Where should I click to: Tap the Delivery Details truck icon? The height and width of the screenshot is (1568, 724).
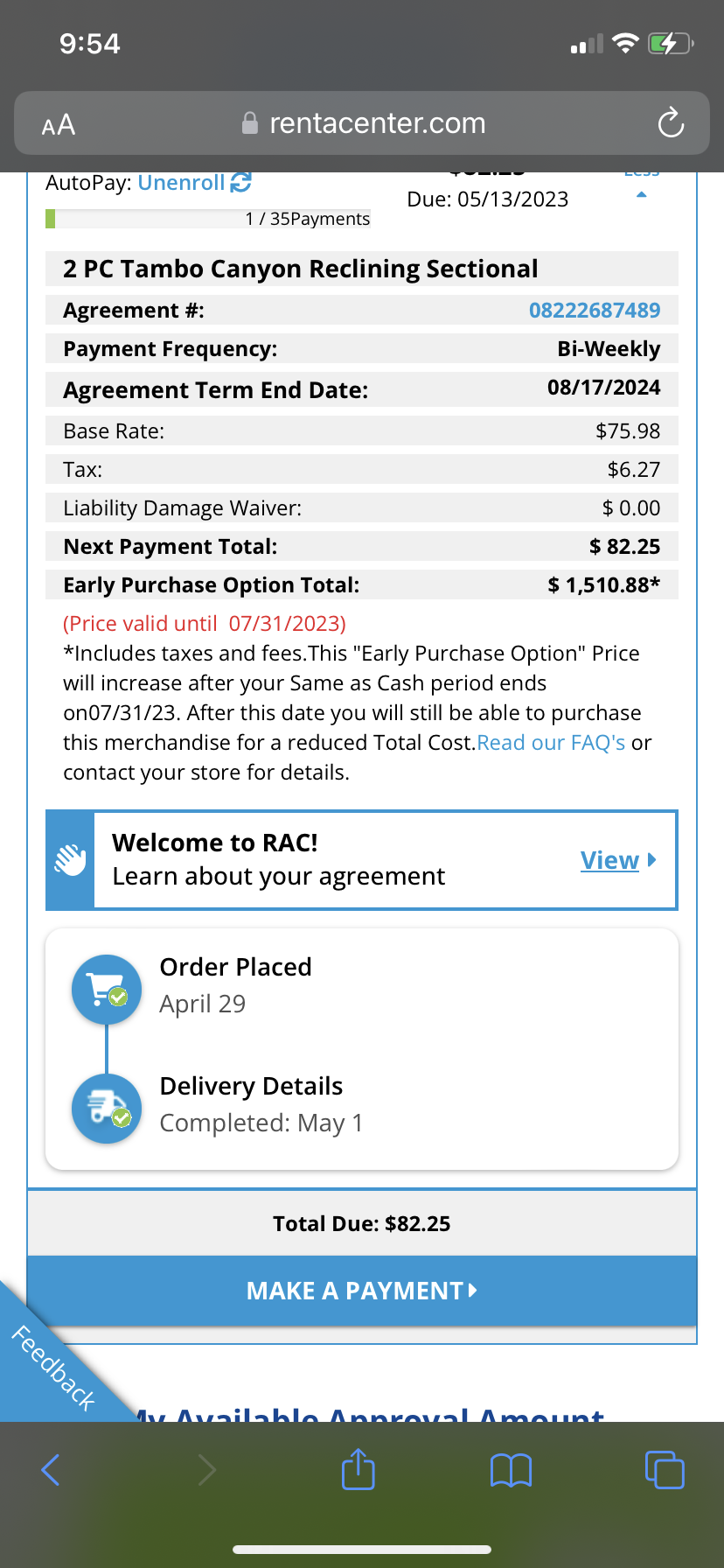point(107,1109)
